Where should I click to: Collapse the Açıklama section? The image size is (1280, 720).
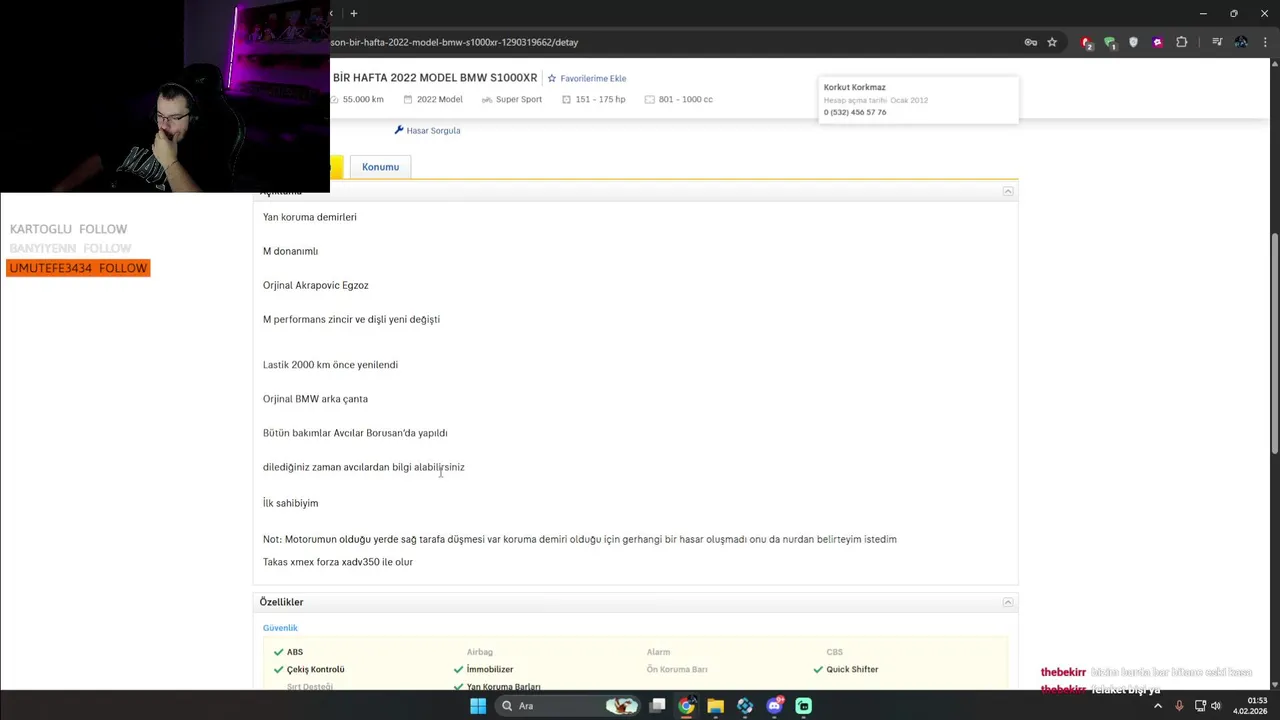(1008, 191)
